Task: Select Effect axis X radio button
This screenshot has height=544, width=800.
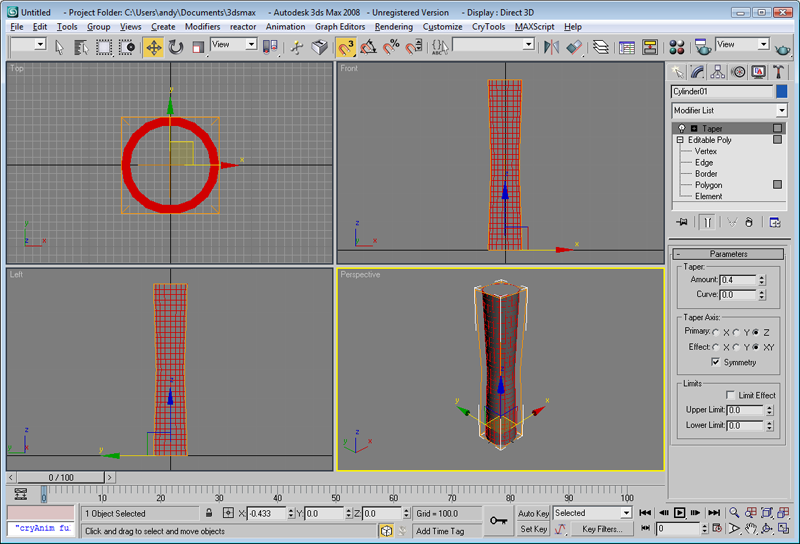Action: coord(716,347)
